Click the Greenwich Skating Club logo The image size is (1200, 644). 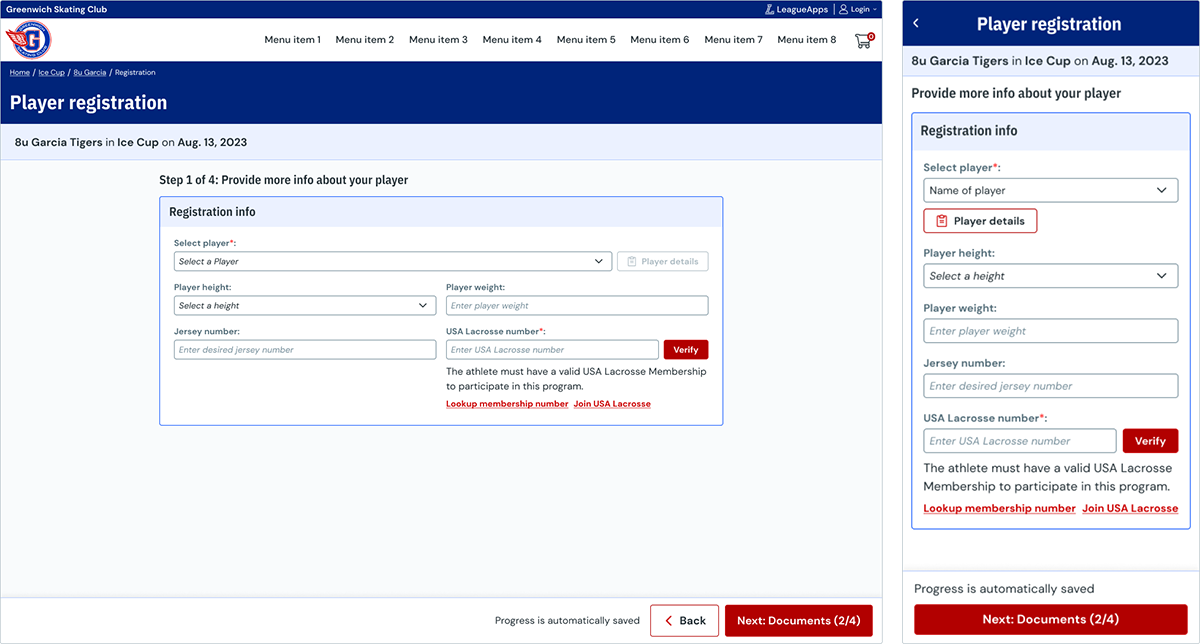click(x=29, y=41)
